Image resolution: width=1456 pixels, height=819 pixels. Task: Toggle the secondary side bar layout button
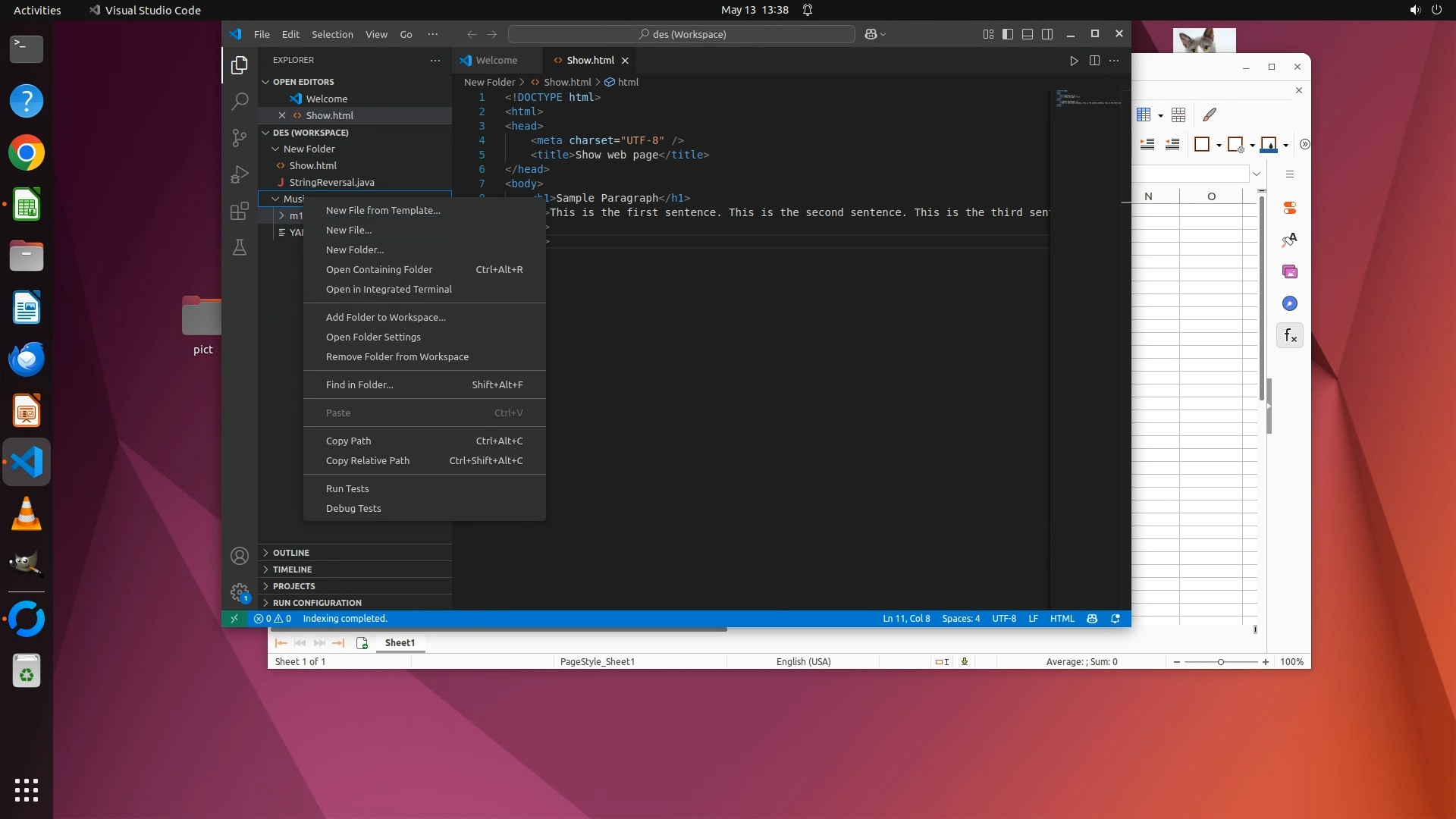[x=1047, y=34]
